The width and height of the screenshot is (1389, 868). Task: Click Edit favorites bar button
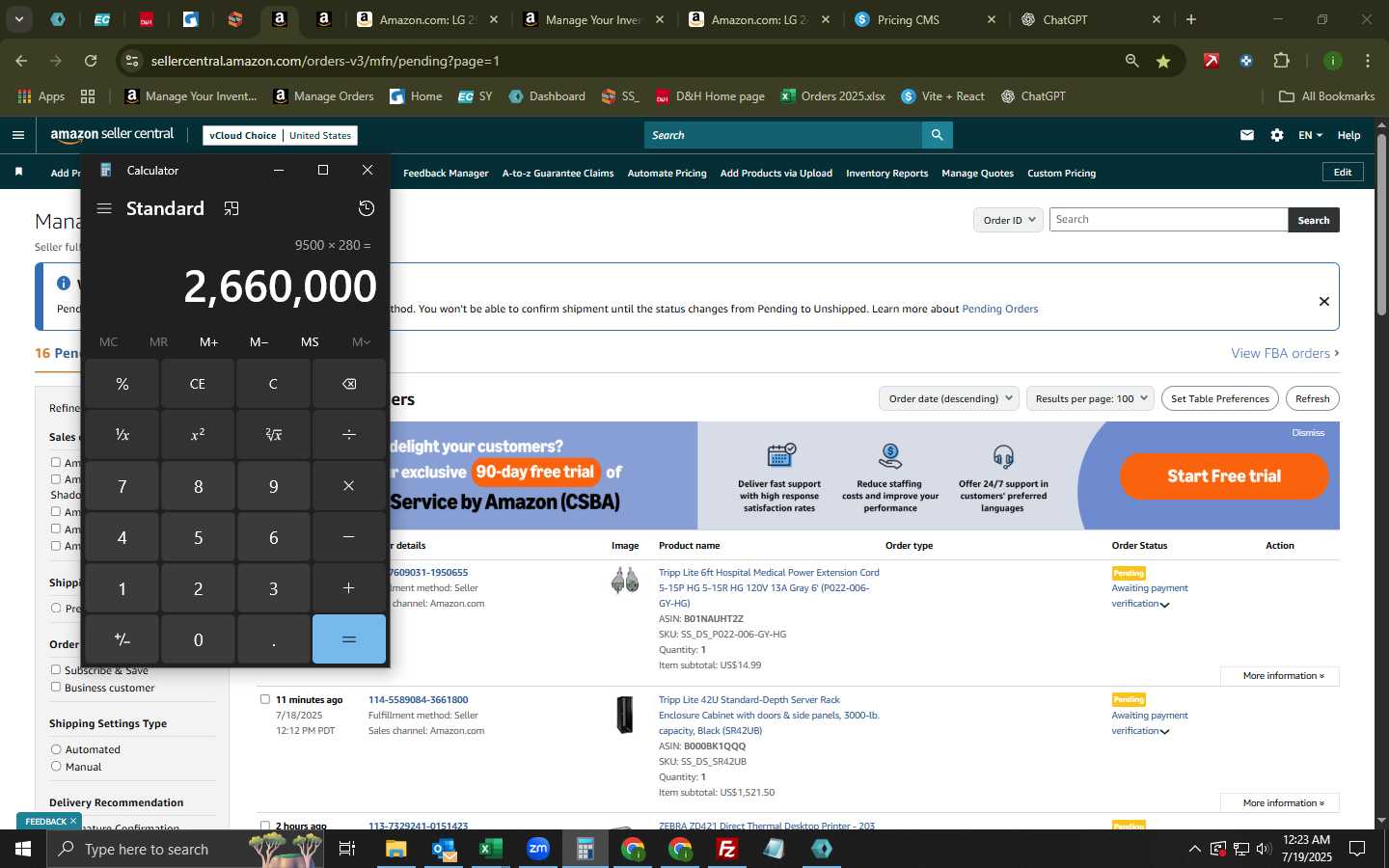(1342, 172)
